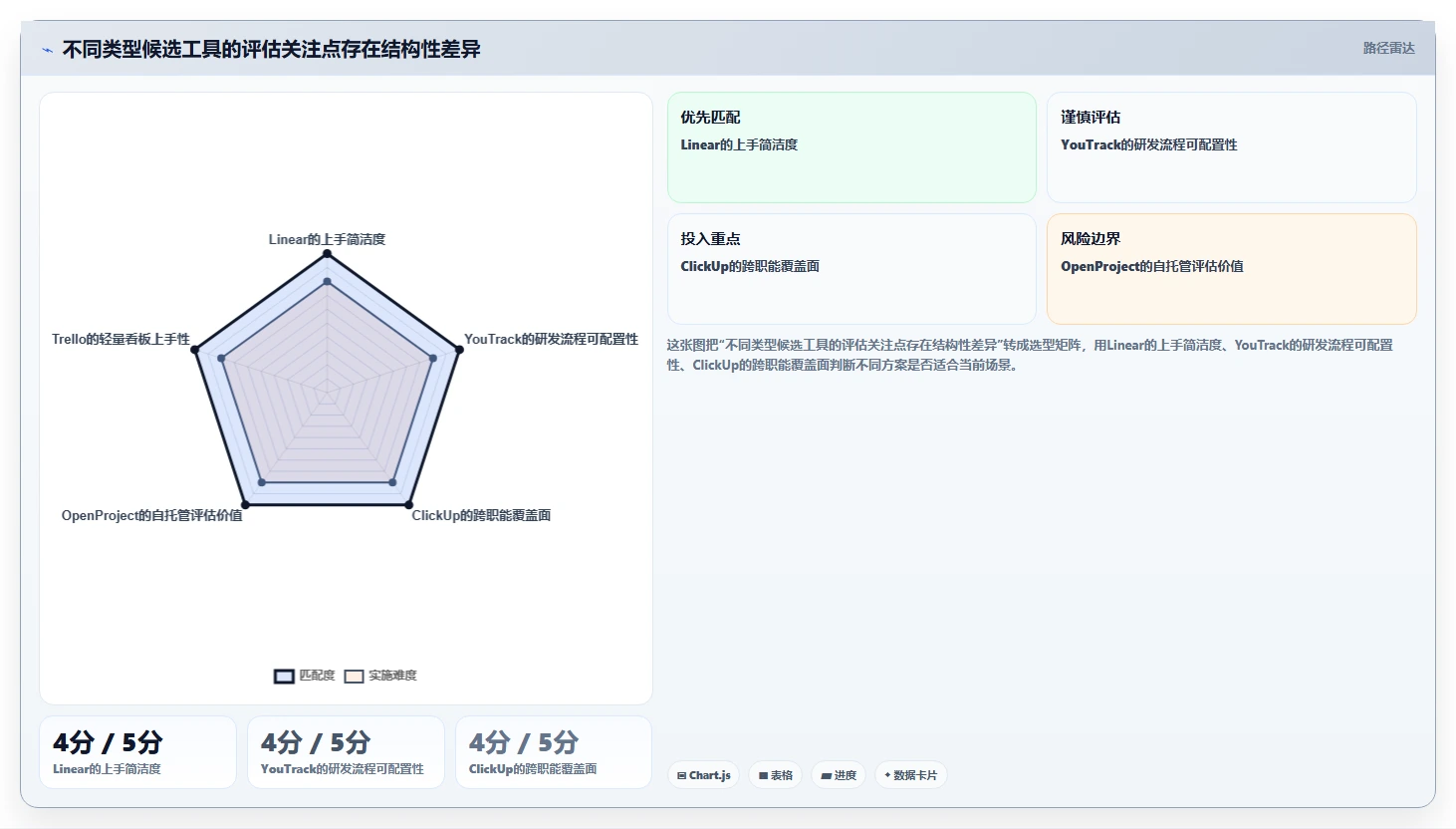Select the 谨慎评估 card

[x=1232, y=147]
